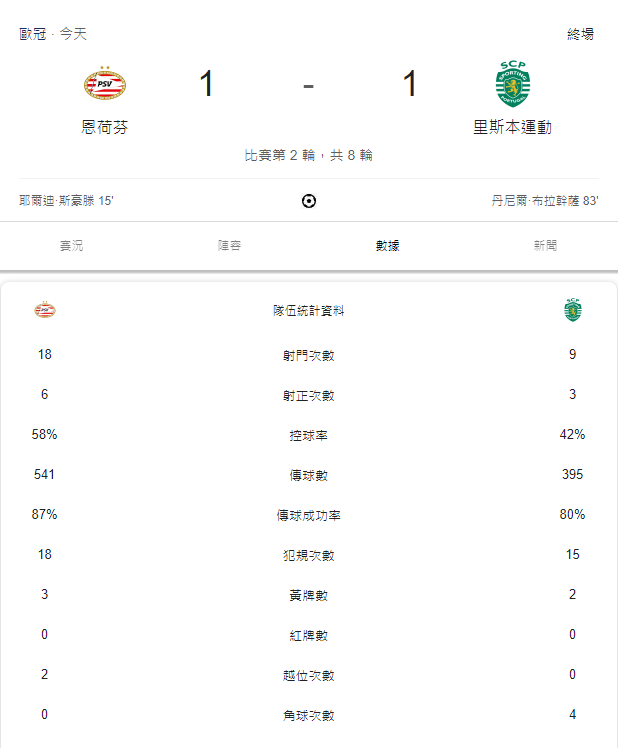Click the small Sporting logo in stats header
The height and width of the screenshot is (748, 618).
coord(573,310)
